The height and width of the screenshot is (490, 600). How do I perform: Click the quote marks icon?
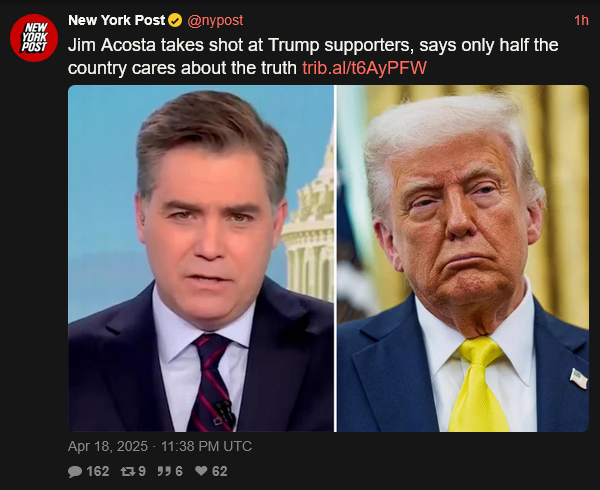(164, 471)
